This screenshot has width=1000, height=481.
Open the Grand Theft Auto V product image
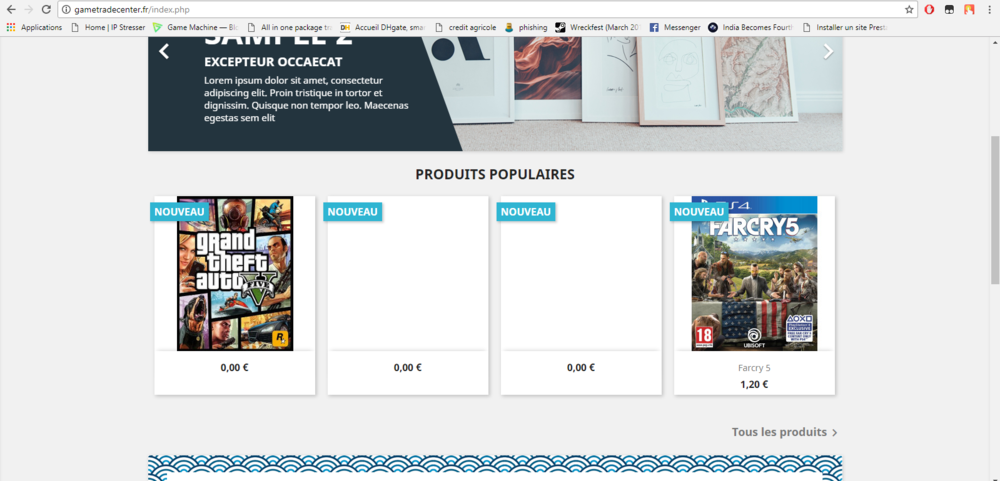pos(235,273)
